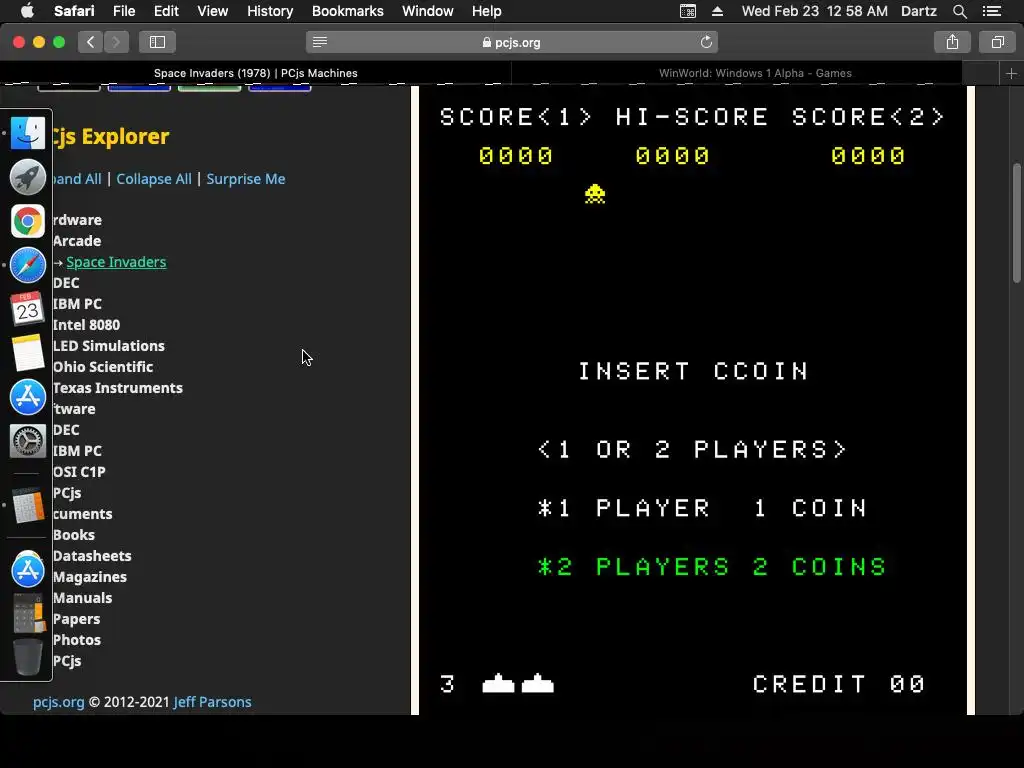The height and width of the screenshot is (768, 1024).
Task: Expand Photos entry
Action: pyautogui.click(x=76, y=640)
